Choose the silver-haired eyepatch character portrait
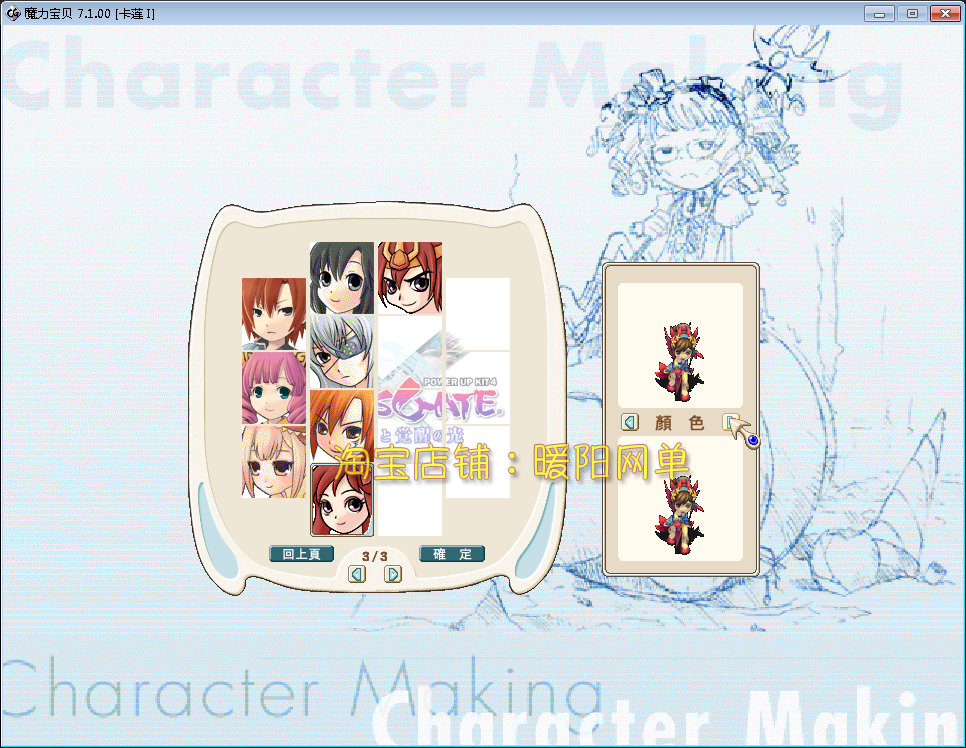Image resolution: width=966 pixels, height=748 pixels. (342, 352)
